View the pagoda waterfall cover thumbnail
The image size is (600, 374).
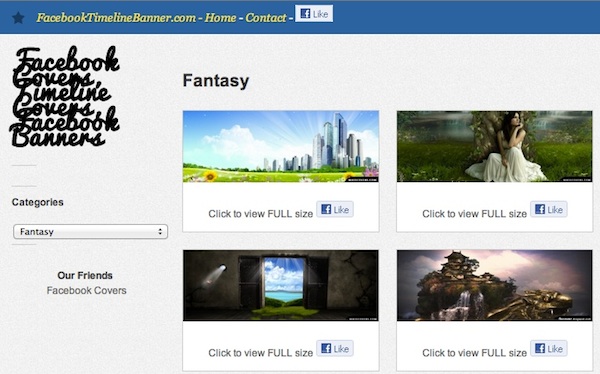(x=494, y=285)
